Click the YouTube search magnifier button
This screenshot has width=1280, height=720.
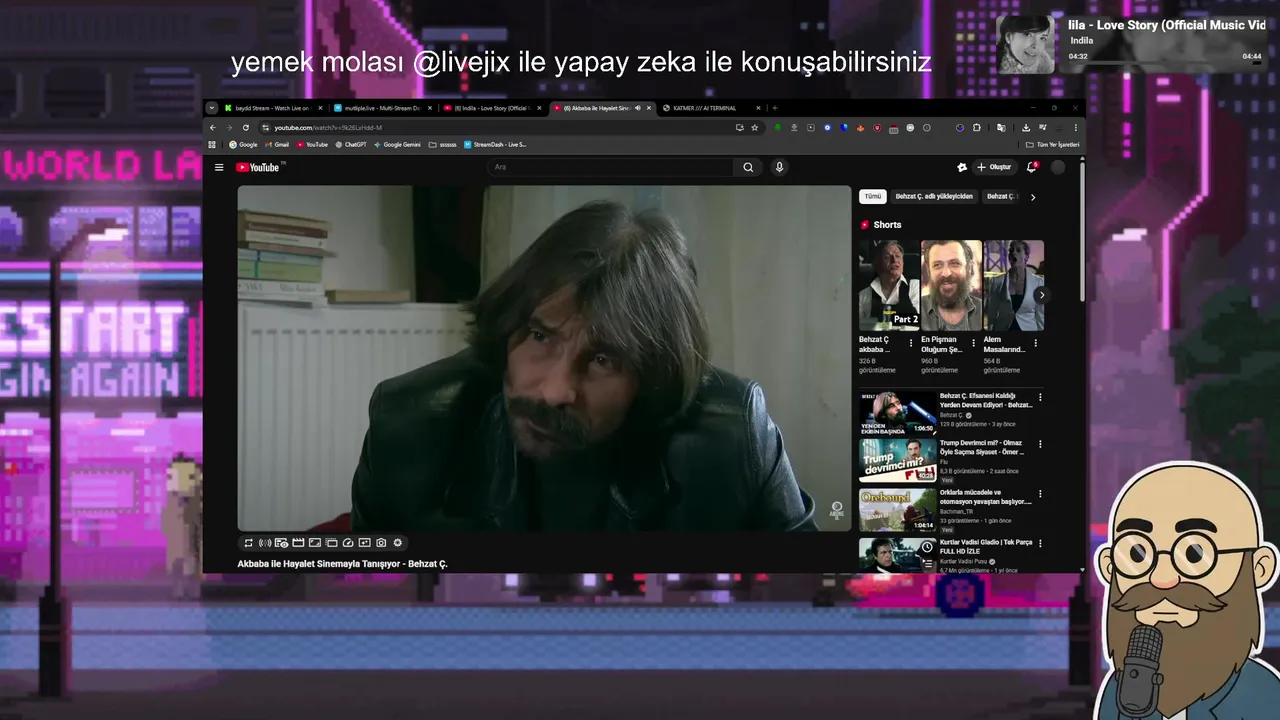point(748,167)
